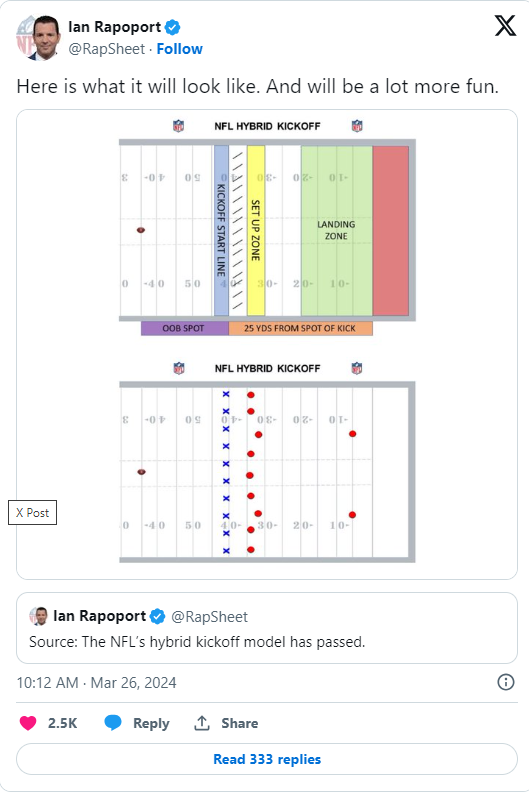The image size is (529, 792).
Task: Click the Ian Rapoport name at top
Action: 115,27
